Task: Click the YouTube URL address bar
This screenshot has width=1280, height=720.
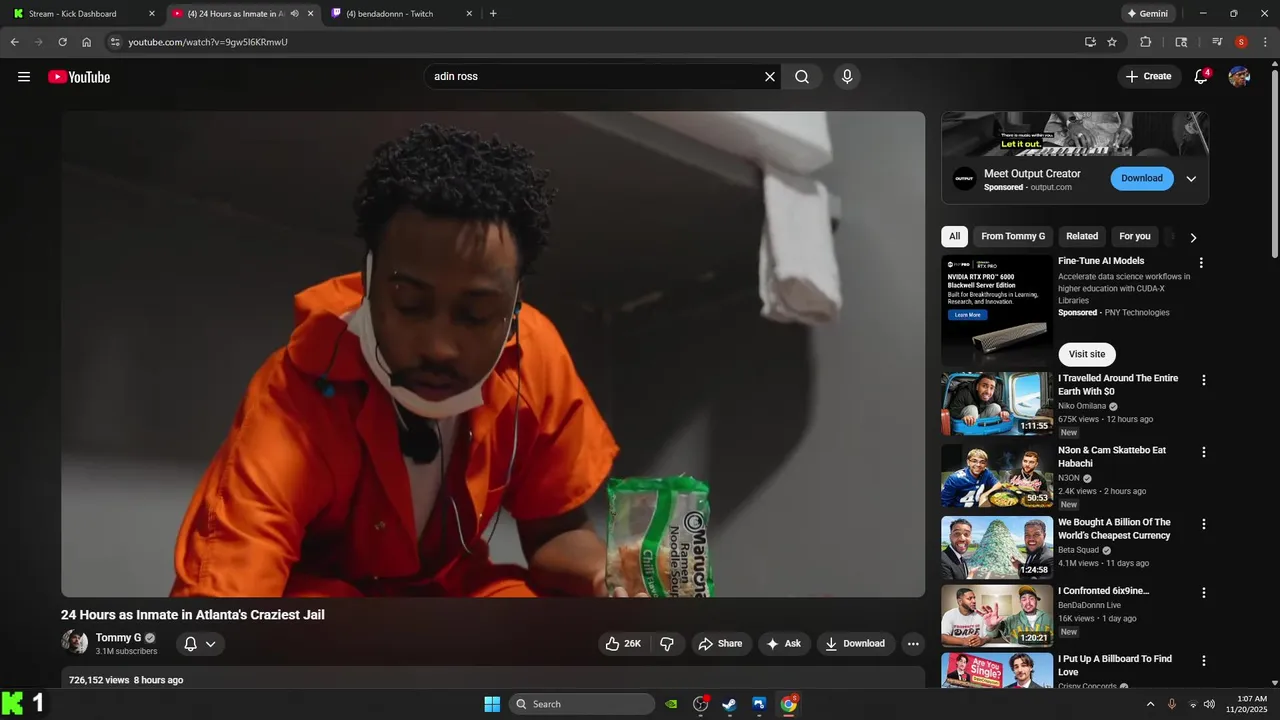Action: click(x=600, y=42)
